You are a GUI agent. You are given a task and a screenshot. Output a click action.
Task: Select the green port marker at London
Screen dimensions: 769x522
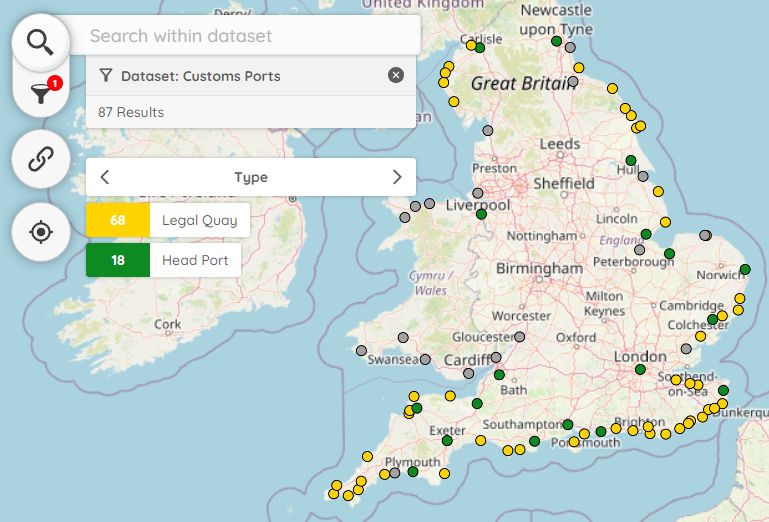pyautogui.click(x=640, y=369)
